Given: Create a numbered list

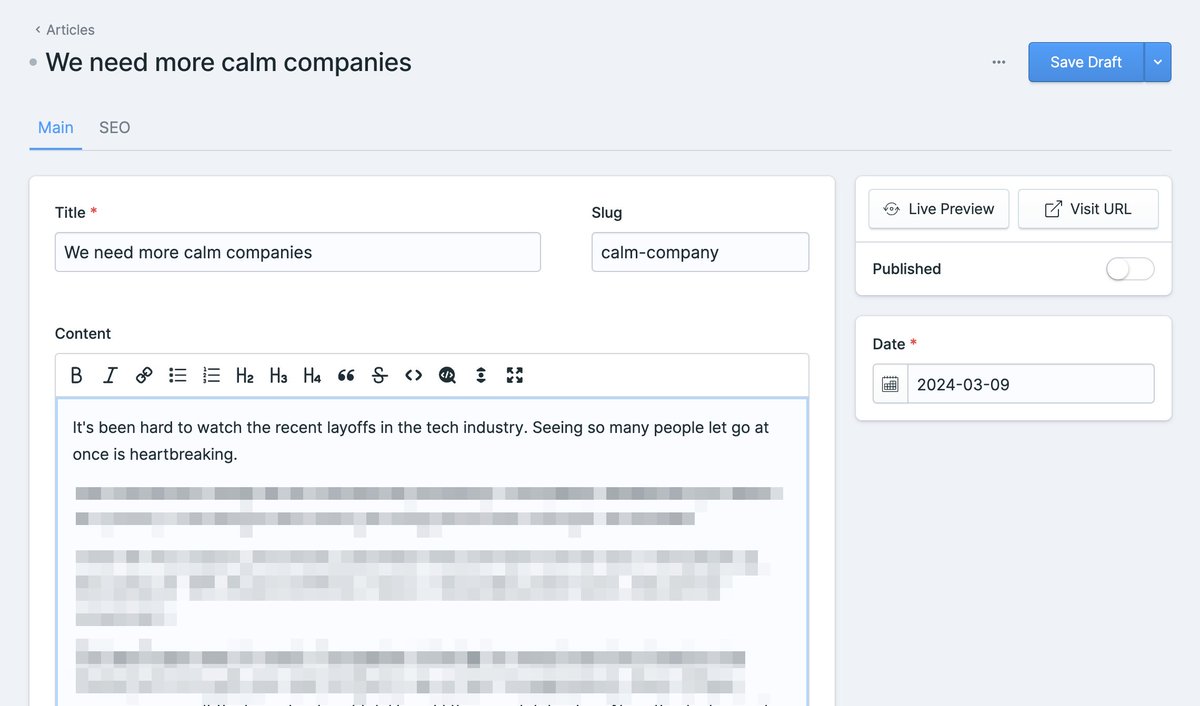Looking at the screenshot, I should [x=211, y=375].
